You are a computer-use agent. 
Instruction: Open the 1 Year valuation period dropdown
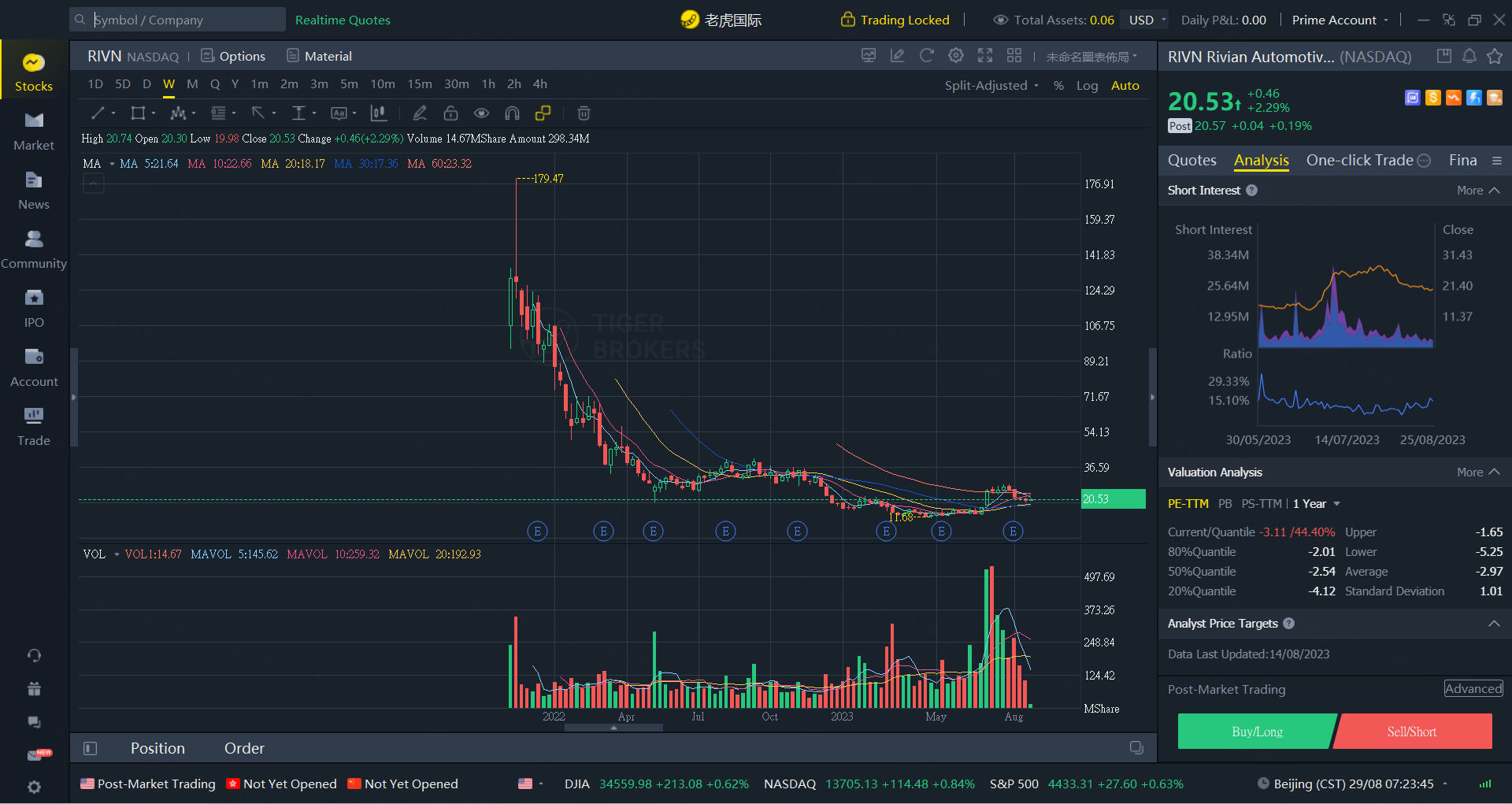click(x=1316, y=504)
